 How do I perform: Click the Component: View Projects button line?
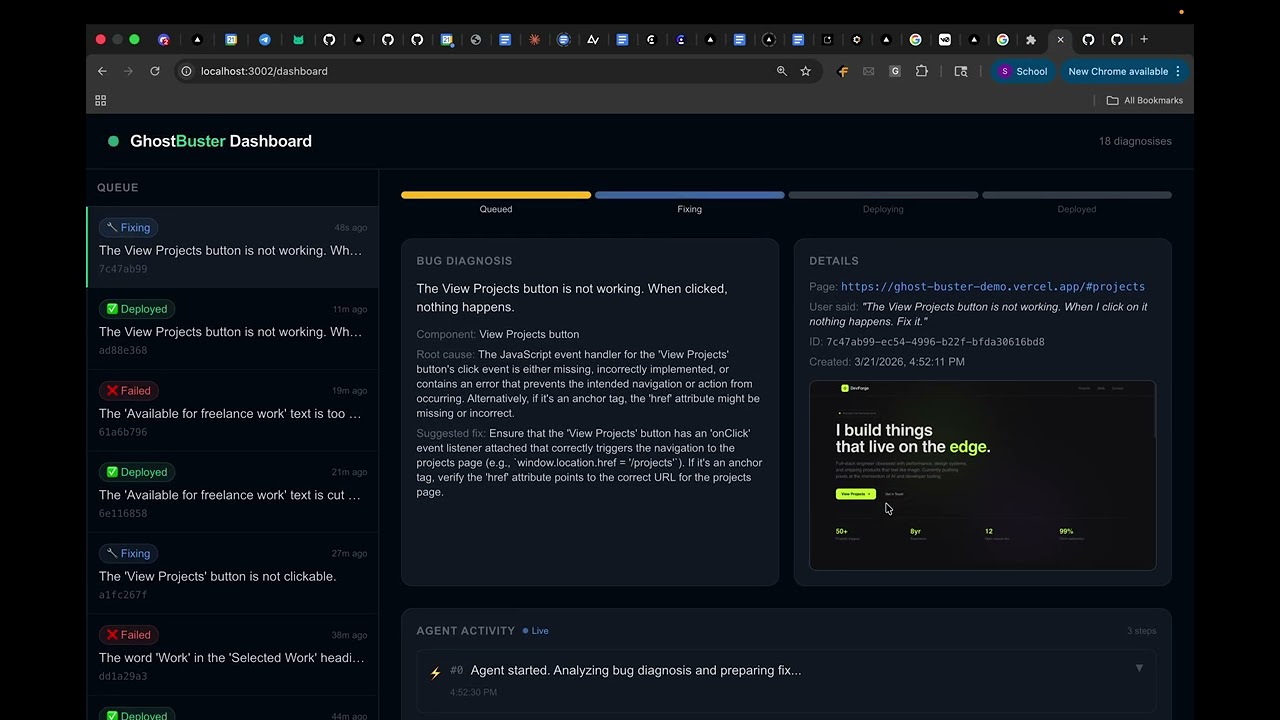(498, 334)
